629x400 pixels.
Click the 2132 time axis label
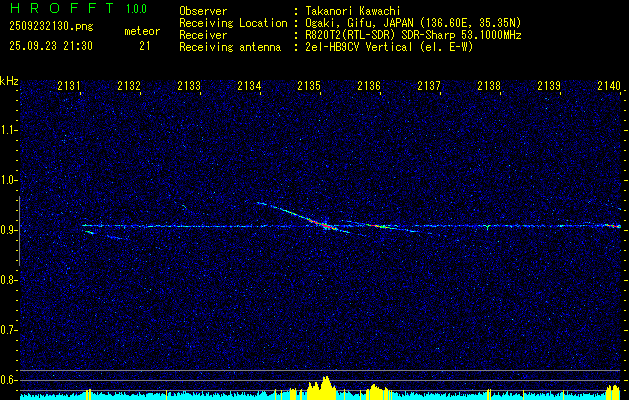pyautogui.click(x=129, y=85)
